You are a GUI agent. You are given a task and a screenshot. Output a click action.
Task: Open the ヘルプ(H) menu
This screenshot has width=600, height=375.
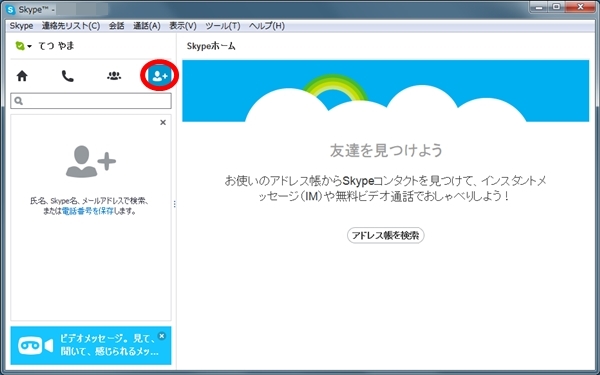click(x=267, y=26)
